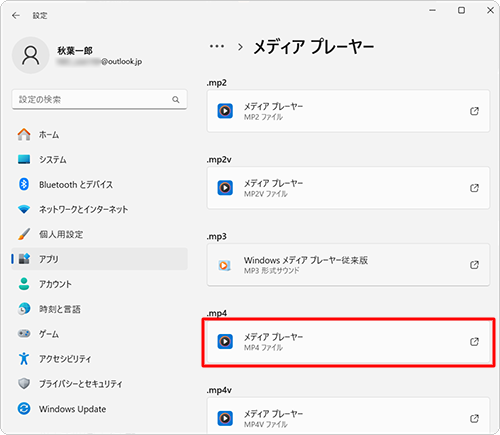The width and height of the screenshot is (500, 435).
Task: Click the 秋葉一郎 account name
Action: click(x=75, y=51)
